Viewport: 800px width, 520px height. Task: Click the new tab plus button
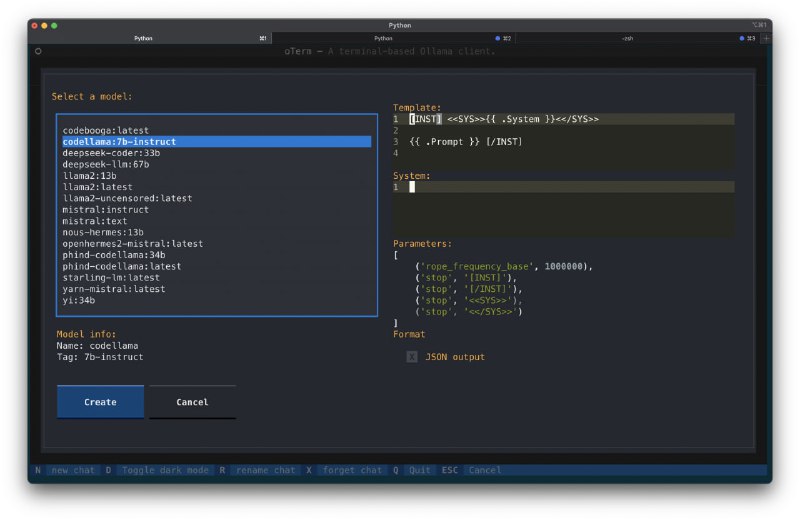pyautogui.click(x=766, y=38)
